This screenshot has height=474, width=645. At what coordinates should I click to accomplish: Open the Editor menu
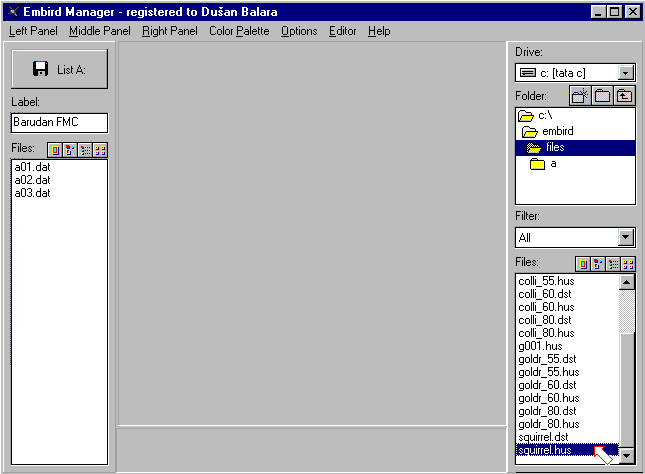(x=342, y=31)
